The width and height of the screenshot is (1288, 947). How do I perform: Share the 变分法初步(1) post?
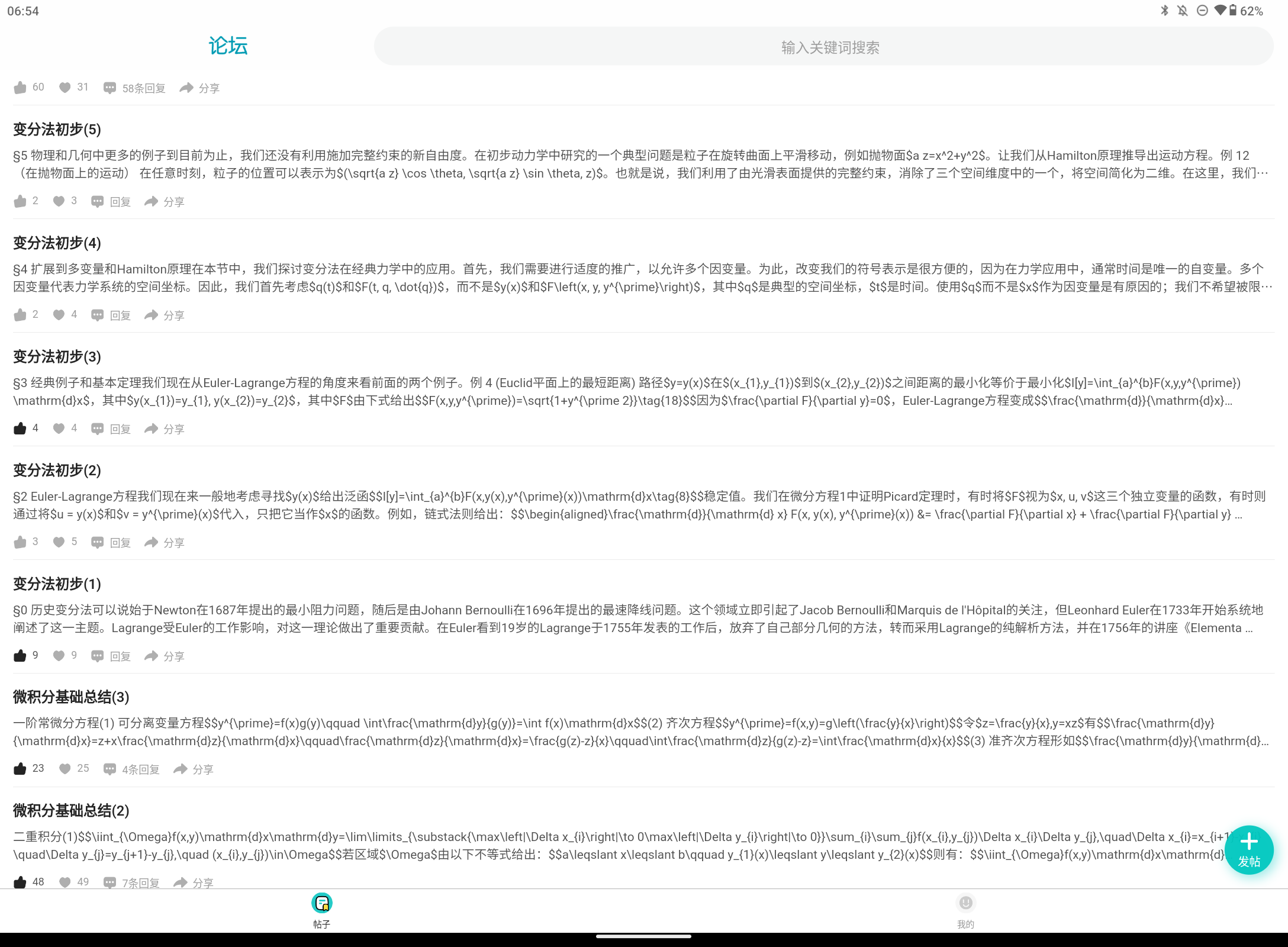pyautogui.click(x=152, y=656)
